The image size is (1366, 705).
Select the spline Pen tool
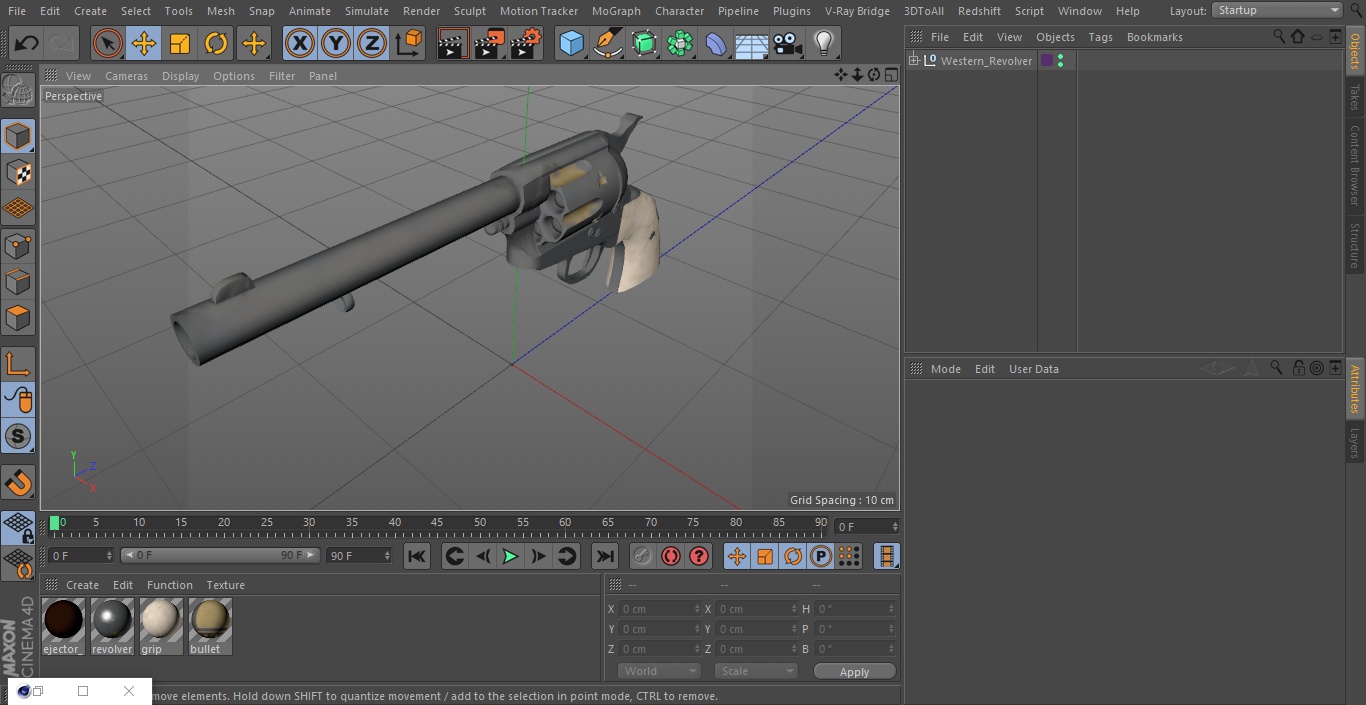607,43
